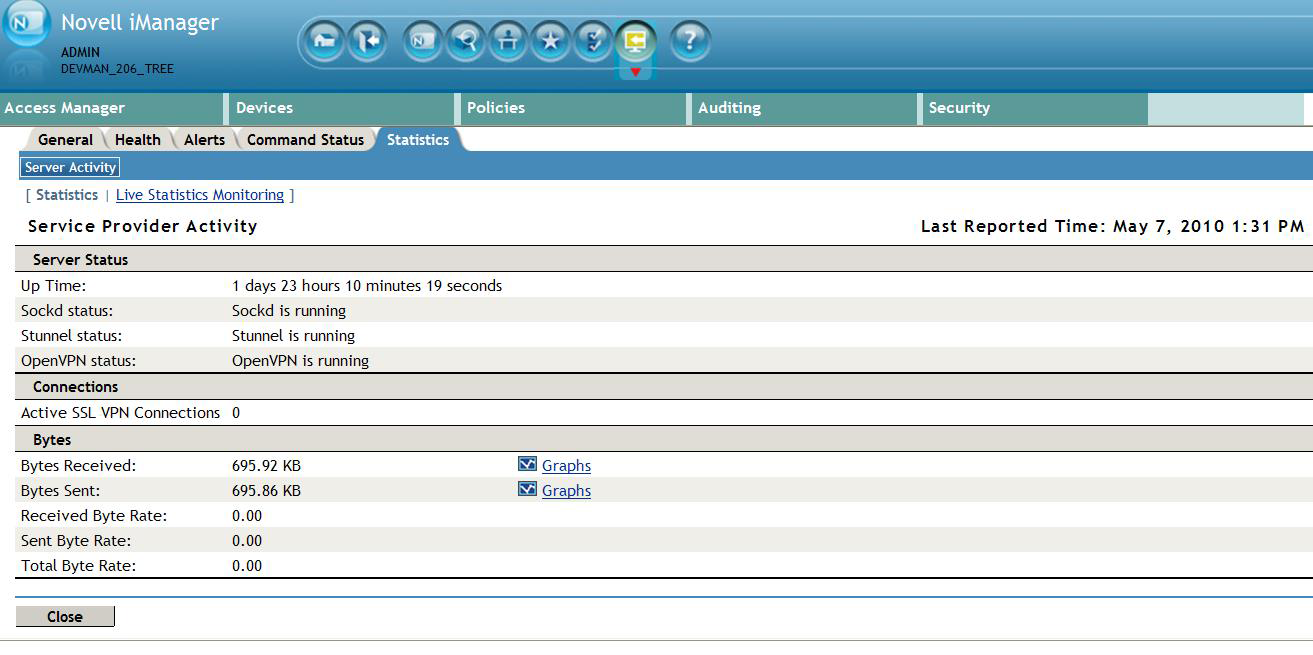Expand the red arrow under the active toolbar icon

635,73
